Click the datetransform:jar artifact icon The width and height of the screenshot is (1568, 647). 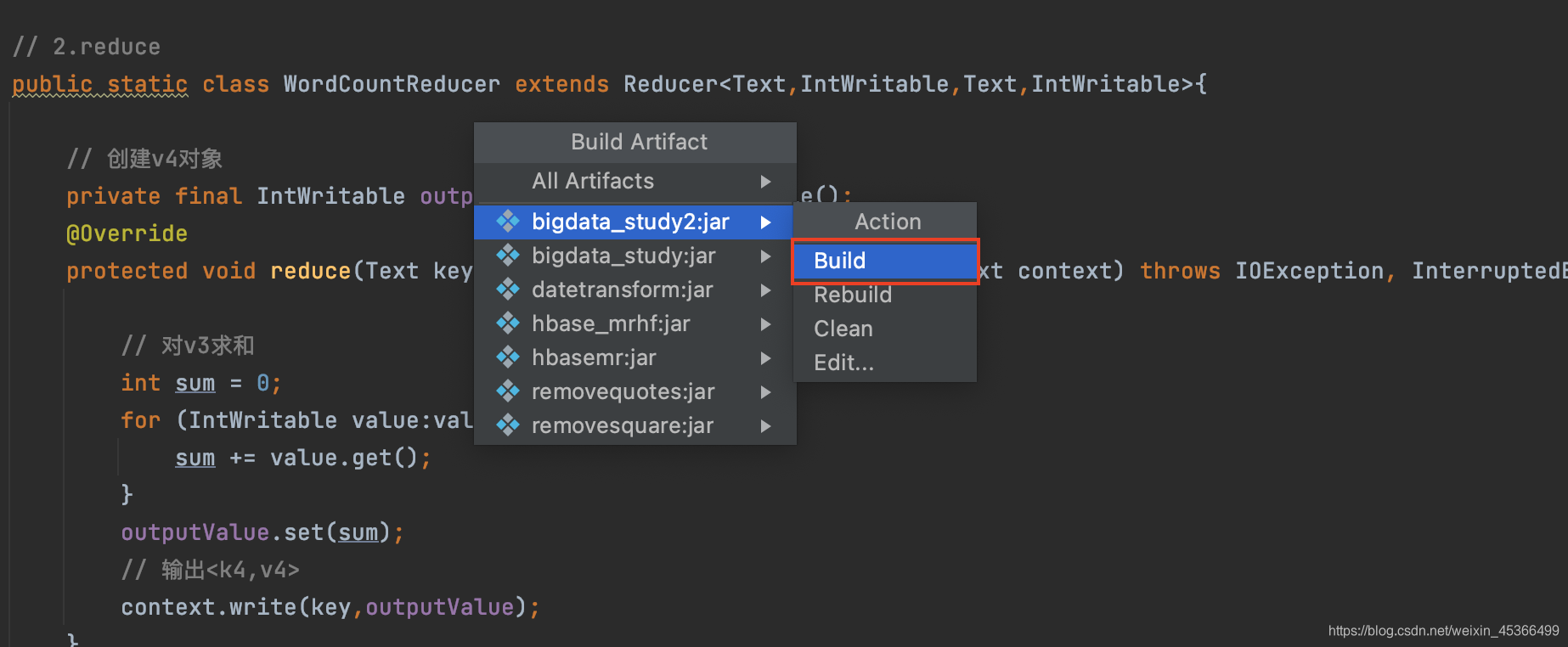click(x=508, y=290)
